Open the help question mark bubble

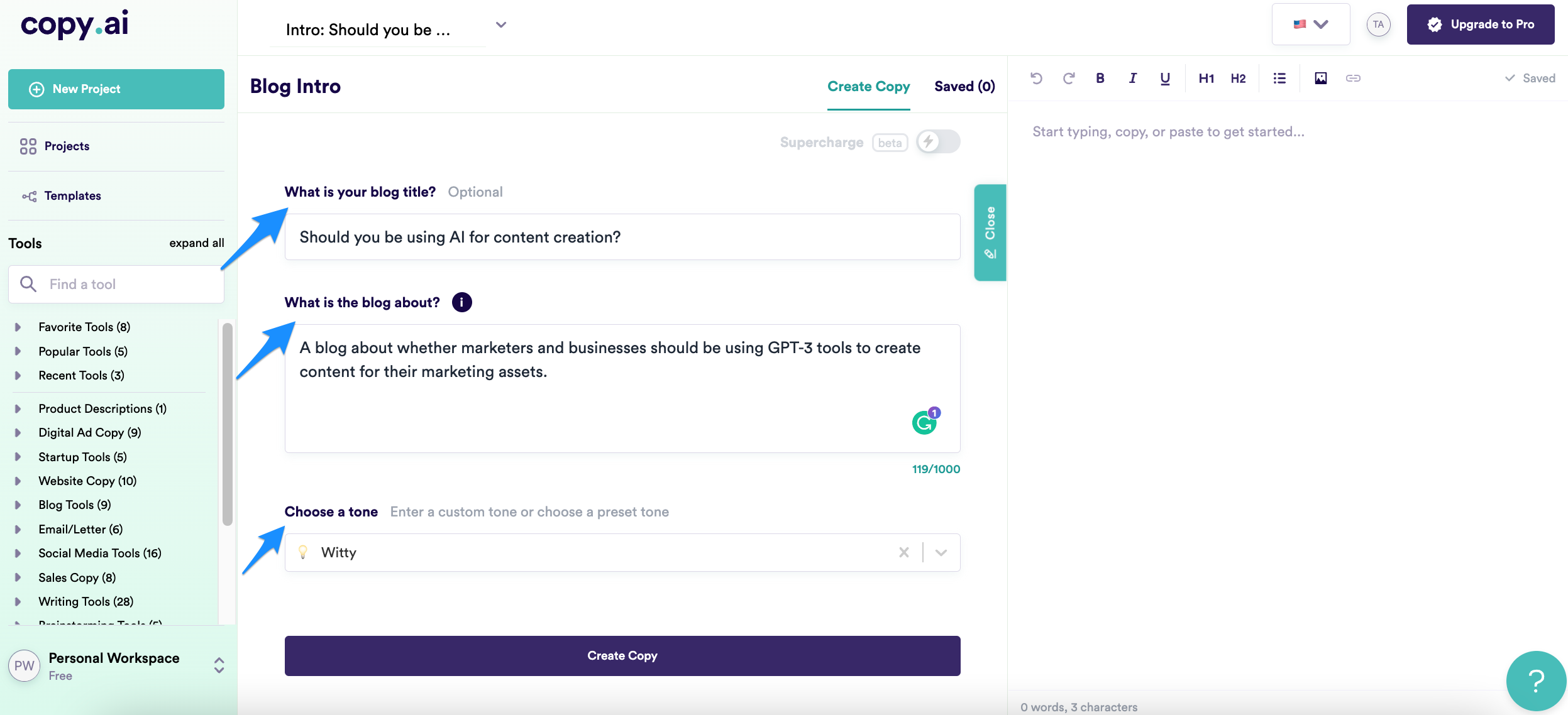point(1536,680)
